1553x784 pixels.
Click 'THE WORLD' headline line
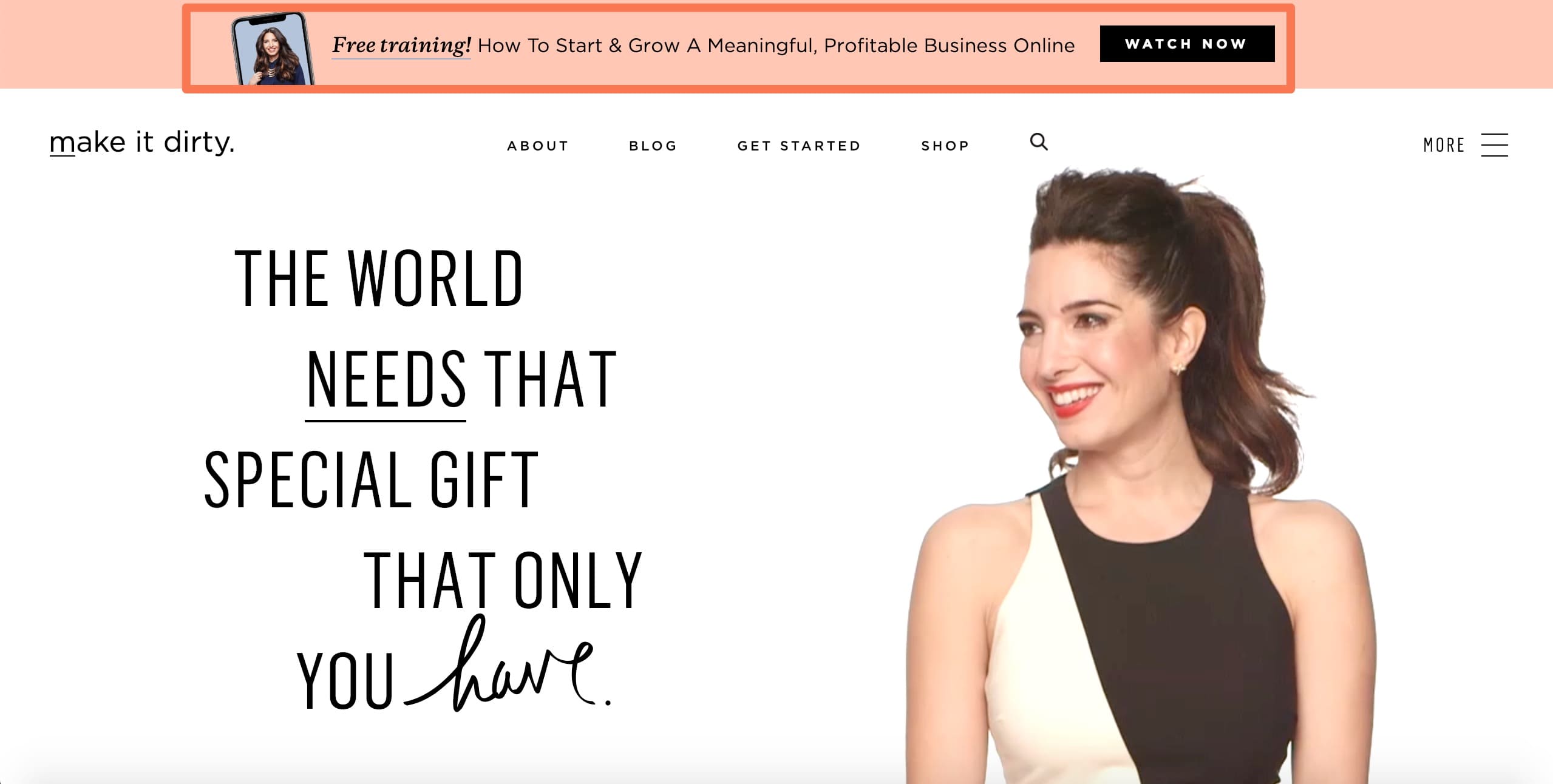pyautogui.click(x=379, y=278)
